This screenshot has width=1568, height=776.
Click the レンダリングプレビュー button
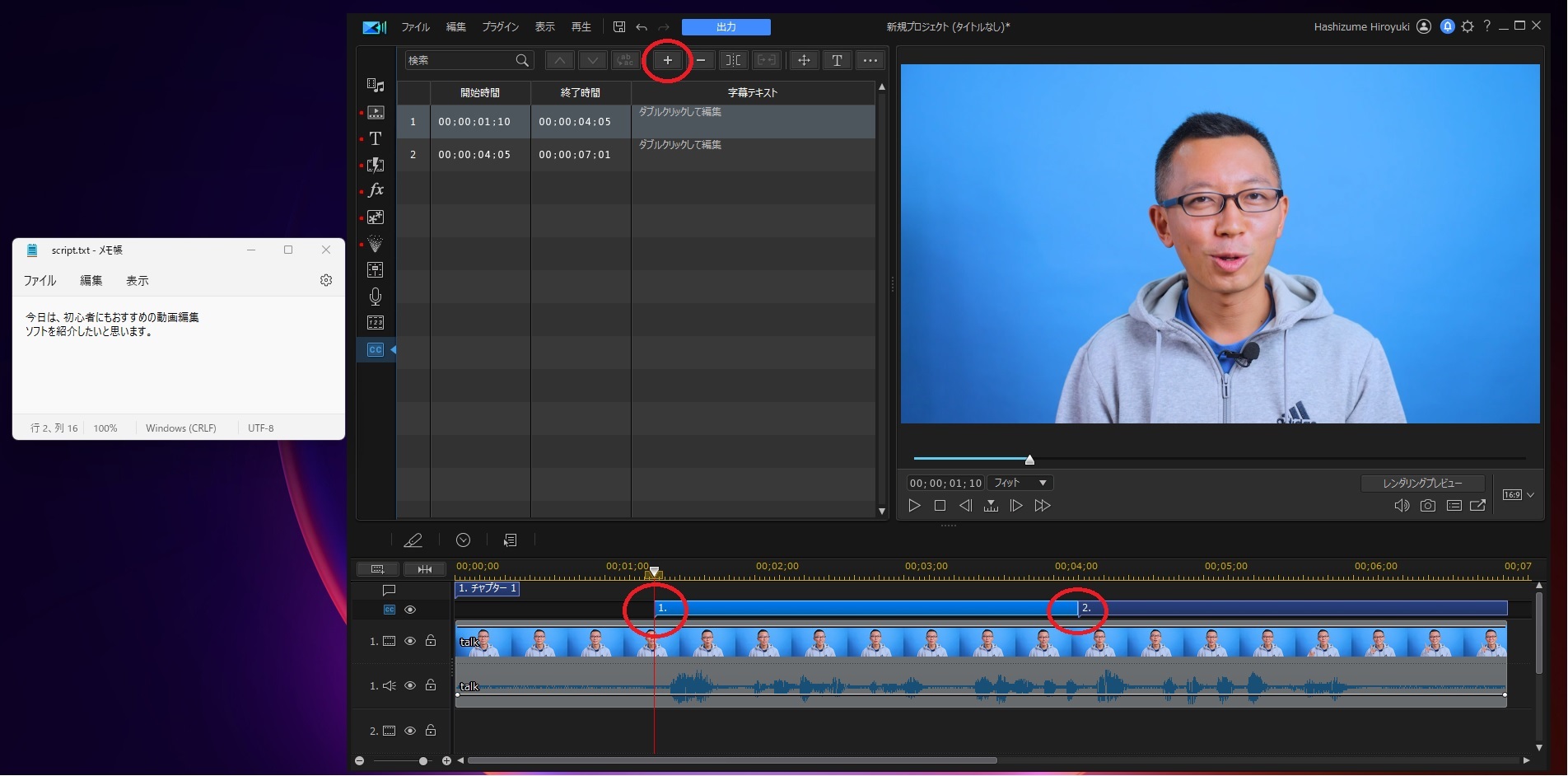click(x=1422, y=484)
